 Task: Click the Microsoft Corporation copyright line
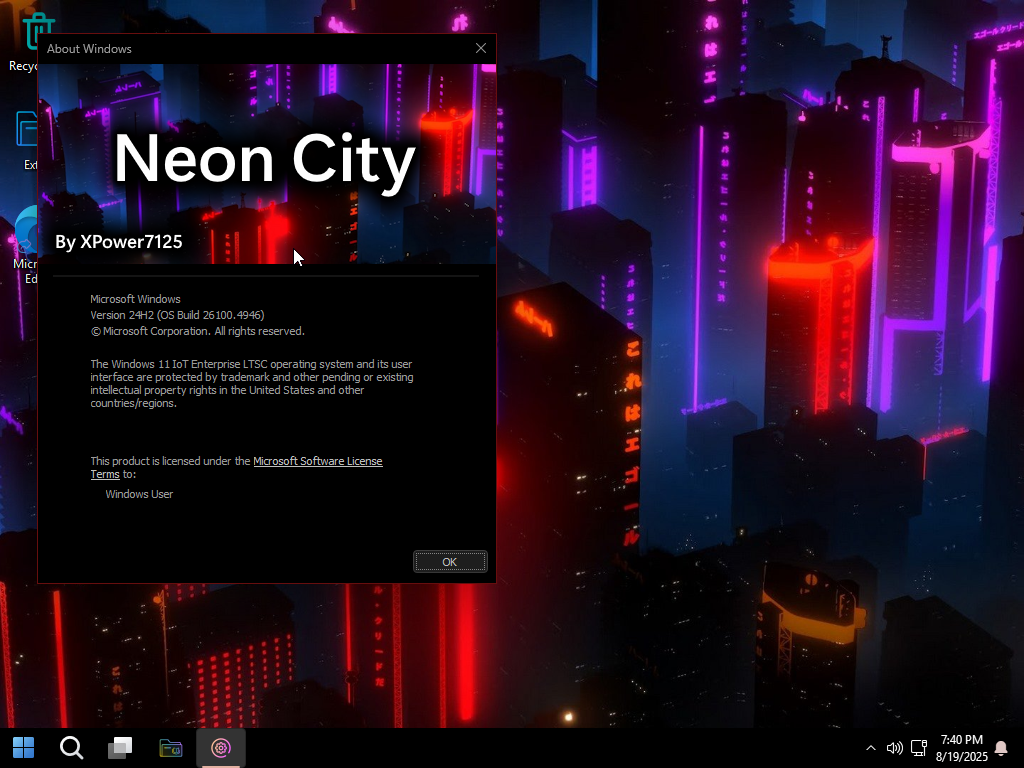(197, 331)
